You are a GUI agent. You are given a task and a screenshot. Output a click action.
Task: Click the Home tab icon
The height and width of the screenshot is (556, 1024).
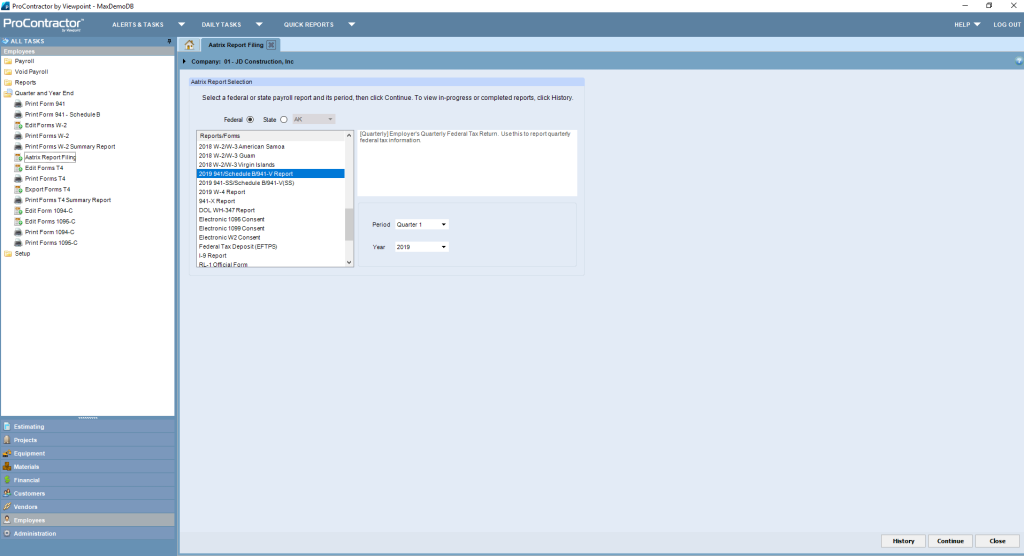click(x=190, y=45)
